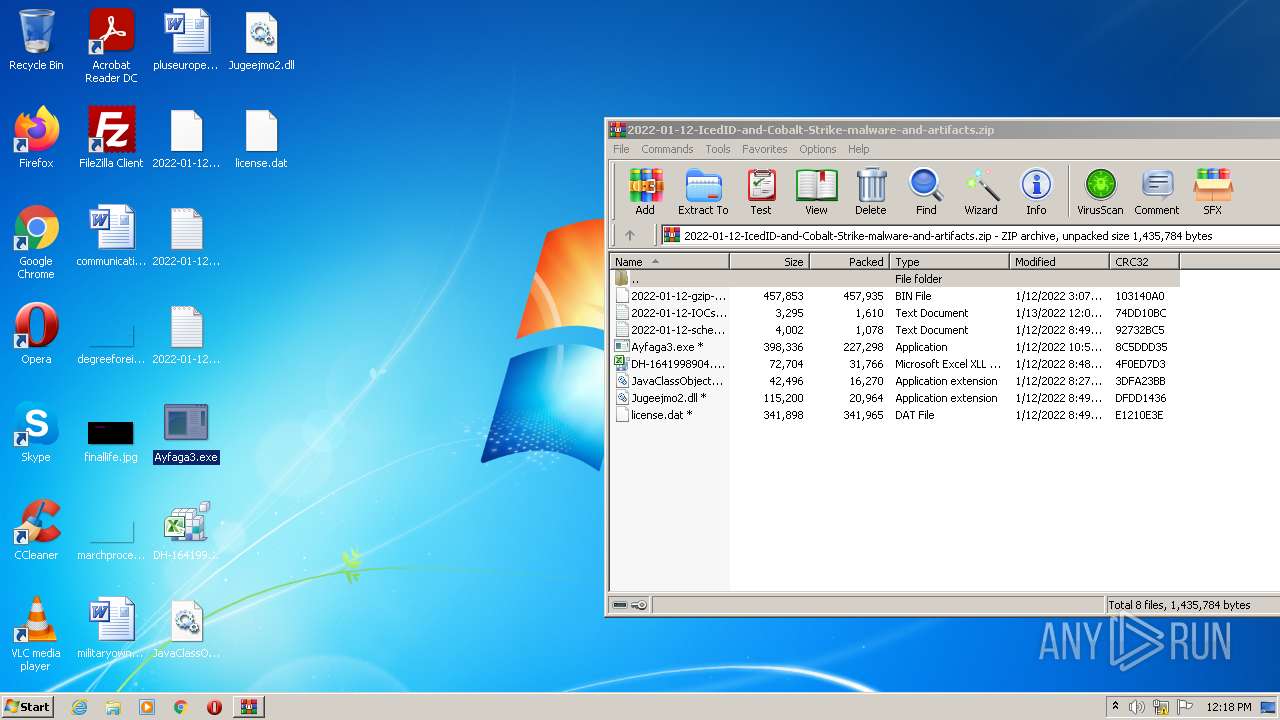Sort by the CRC32 column header
This screenshot has height=720, width=1280.
[x=1144, y=262]
